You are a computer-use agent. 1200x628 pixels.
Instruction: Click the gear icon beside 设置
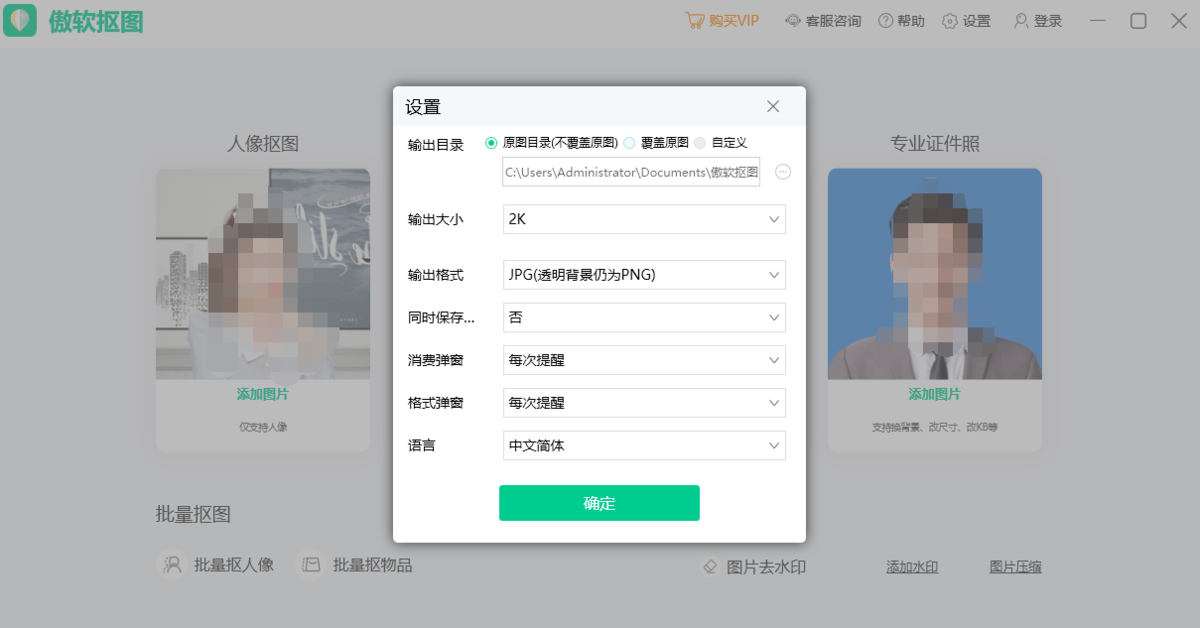click(949, 21)
